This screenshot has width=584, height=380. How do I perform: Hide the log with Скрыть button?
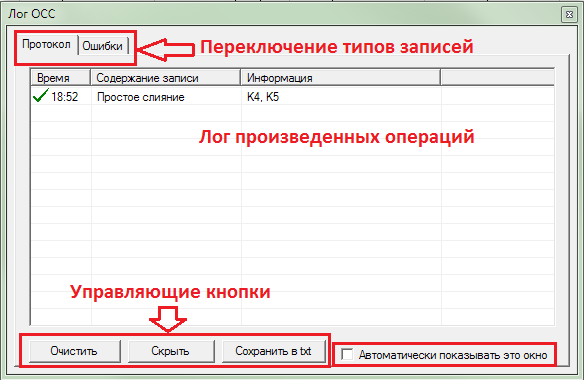coord(171,351)
